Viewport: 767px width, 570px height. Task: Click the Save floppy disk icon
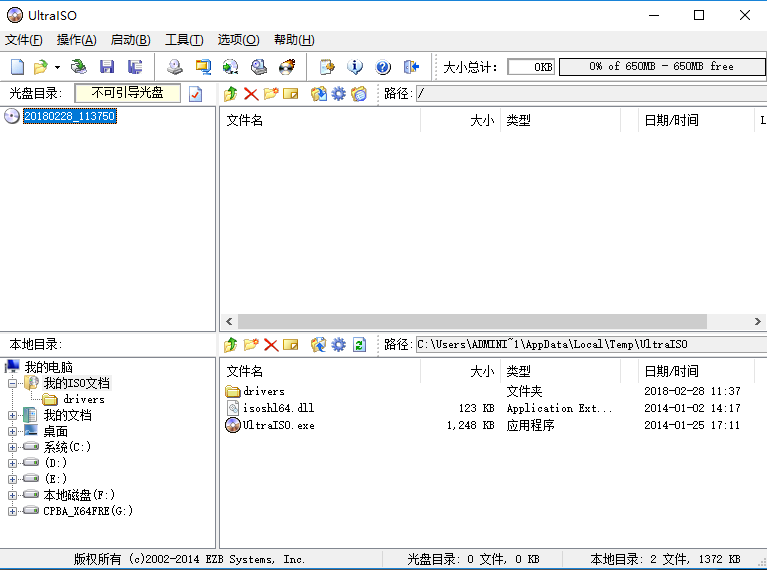pos(107,67)
